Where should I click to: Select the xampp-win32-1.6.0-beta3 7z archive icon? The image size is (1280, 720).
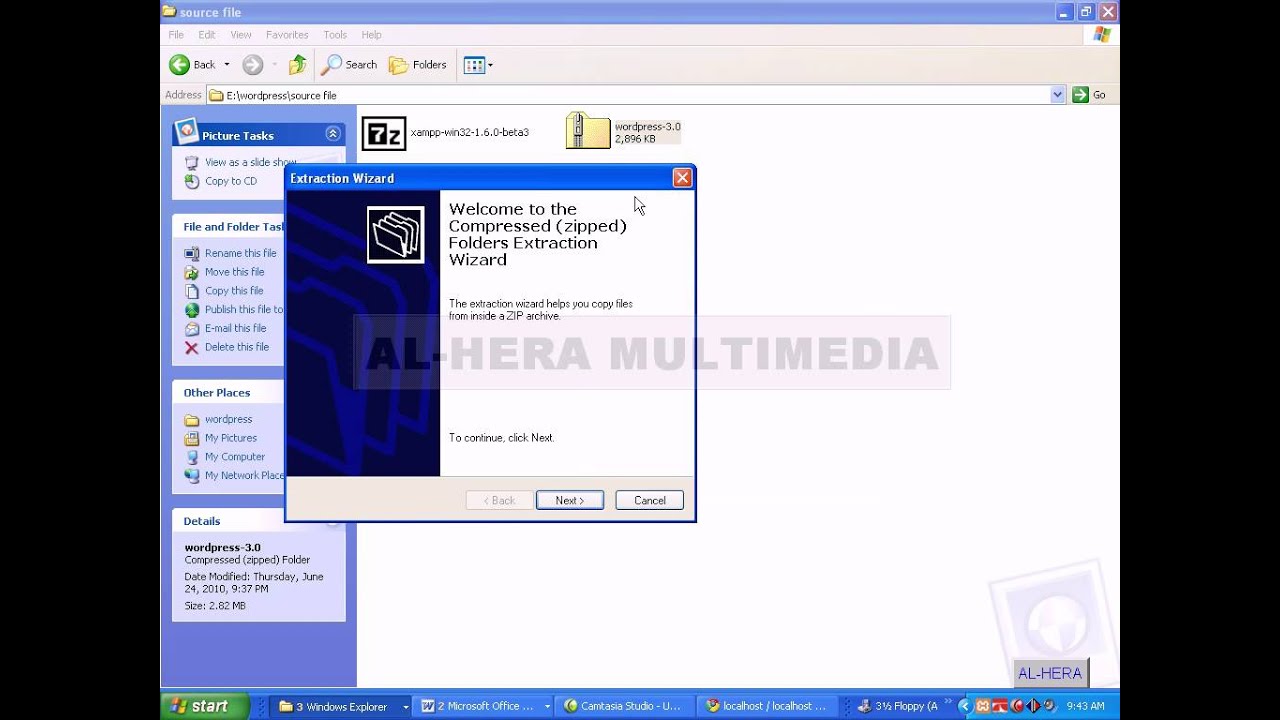pos(384,133)
